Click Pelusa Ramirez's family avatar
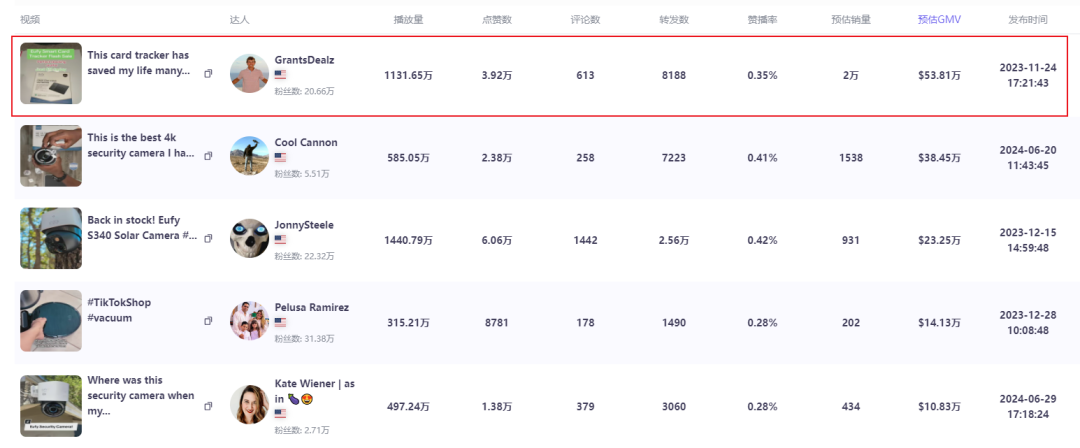The width and height of the screenshot is (1080, 448). pyautogui.click(x=249, y=321)
